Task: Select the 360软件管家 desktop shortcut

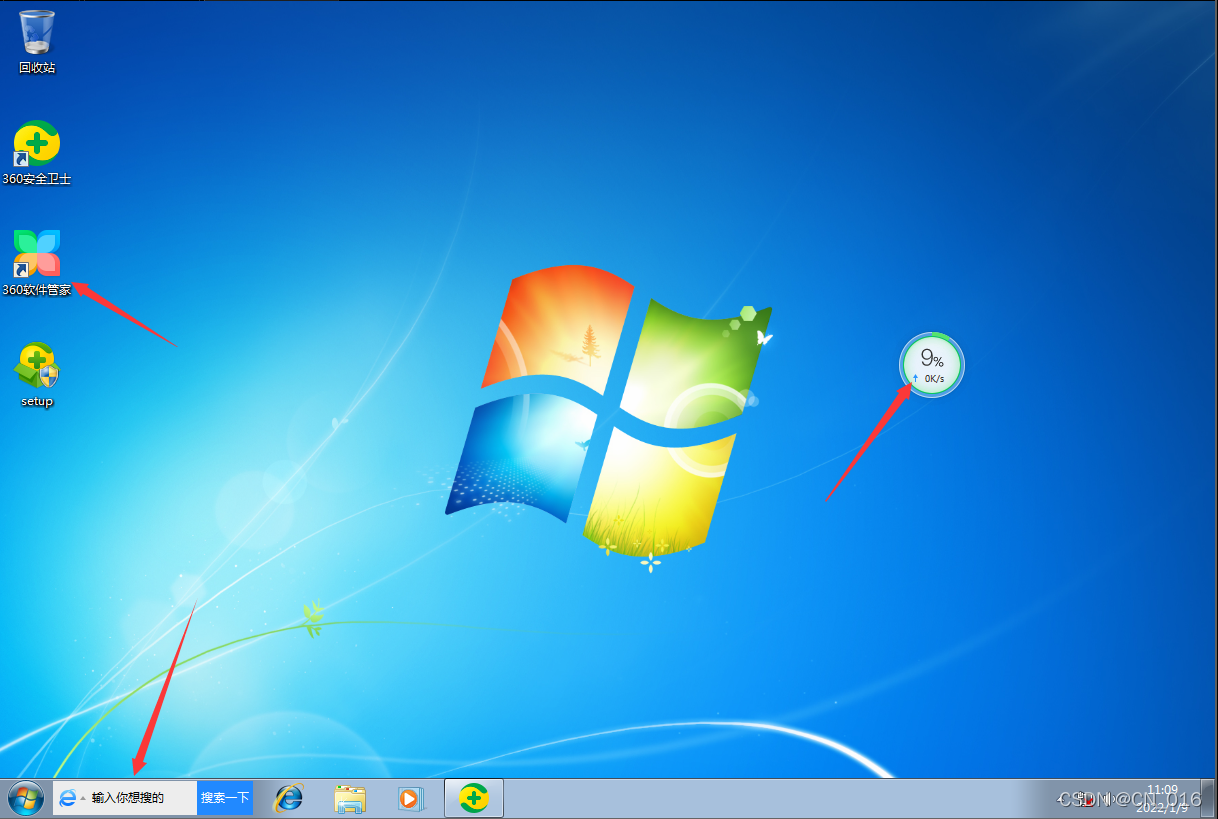Action: point(37,264)
